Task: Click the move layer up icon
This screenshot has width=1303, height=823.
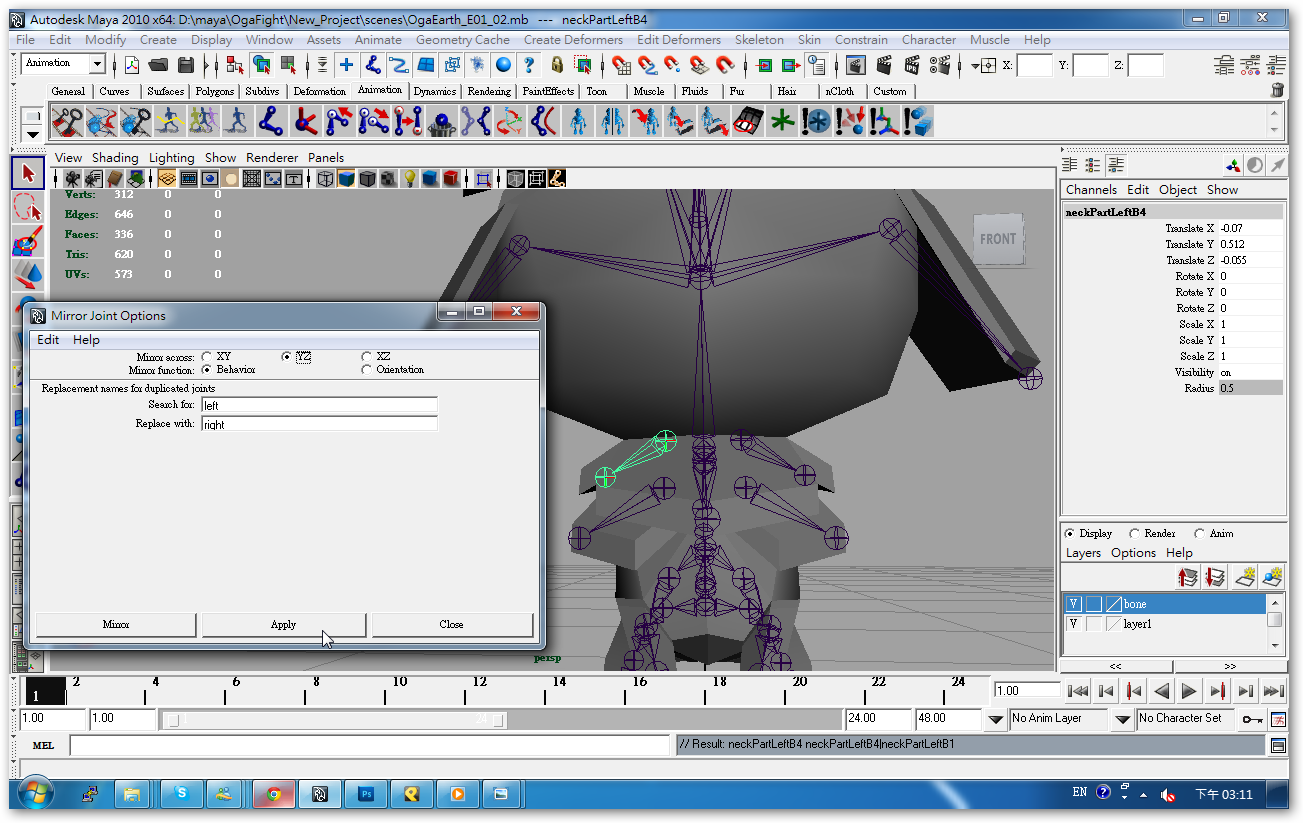Action: [x=1187, y=577]
